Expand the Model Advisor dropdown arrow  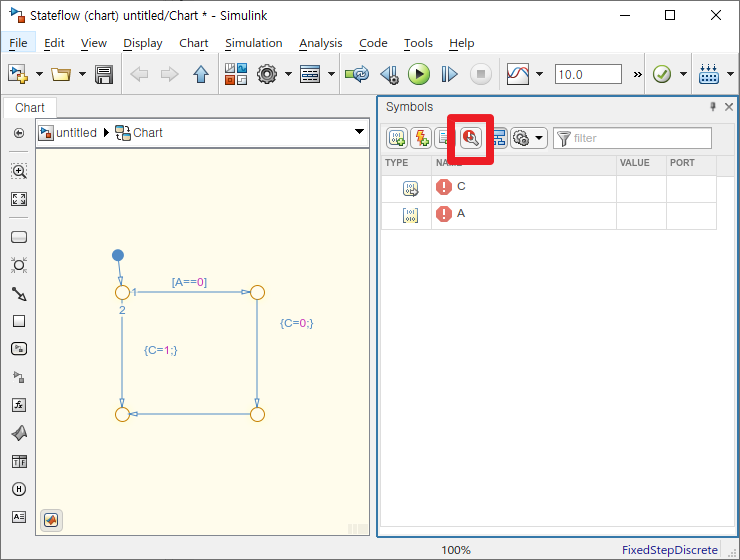point(683,74)
